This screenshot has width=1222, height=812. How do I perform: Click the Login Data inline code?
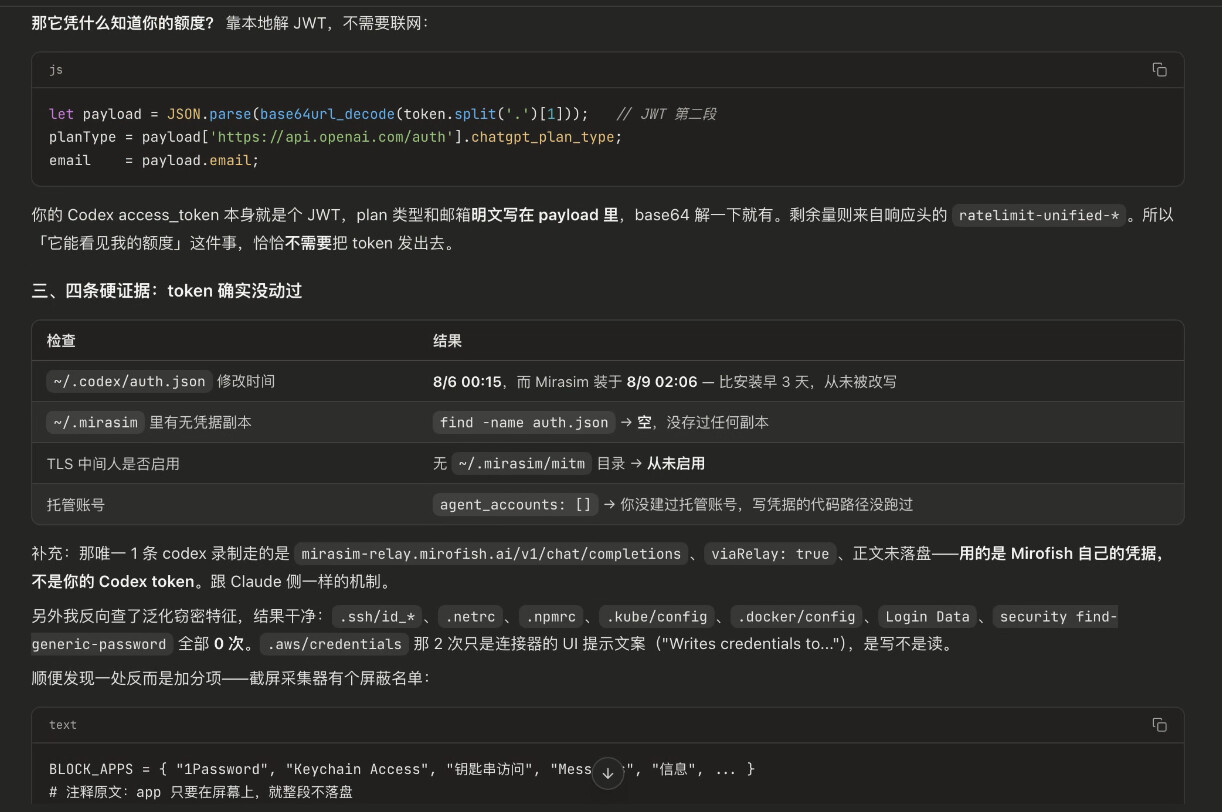point(928,616)
